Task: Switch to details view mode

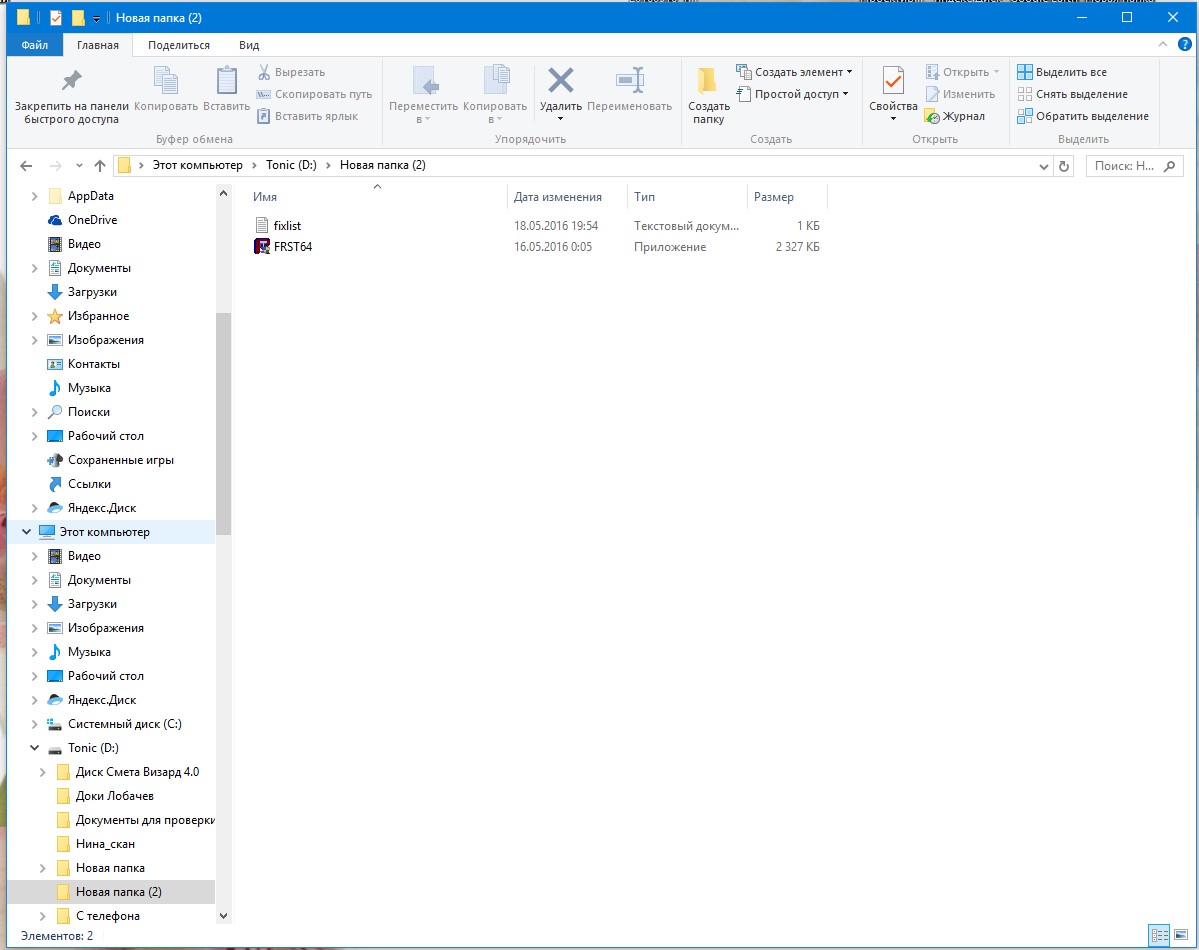Action: point(1158,936)
